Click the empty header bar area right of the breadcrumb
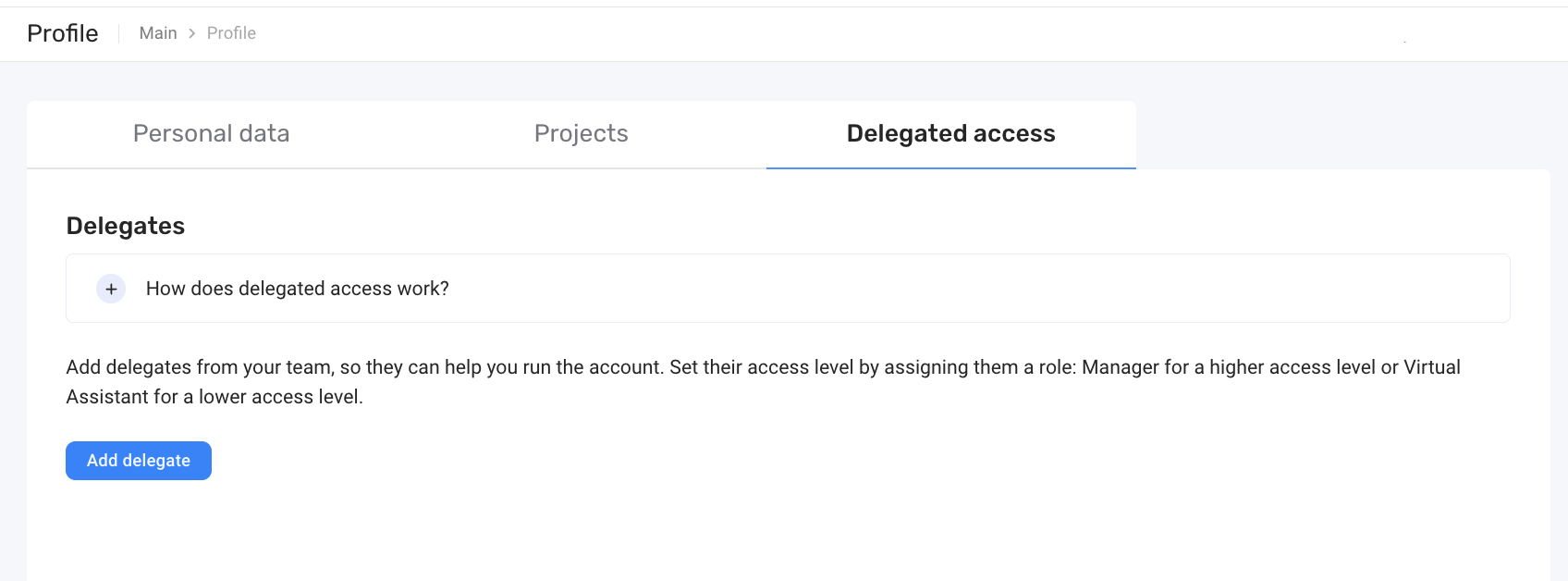The width and height of the screenshot is (1568, 581). pos(832,33)
